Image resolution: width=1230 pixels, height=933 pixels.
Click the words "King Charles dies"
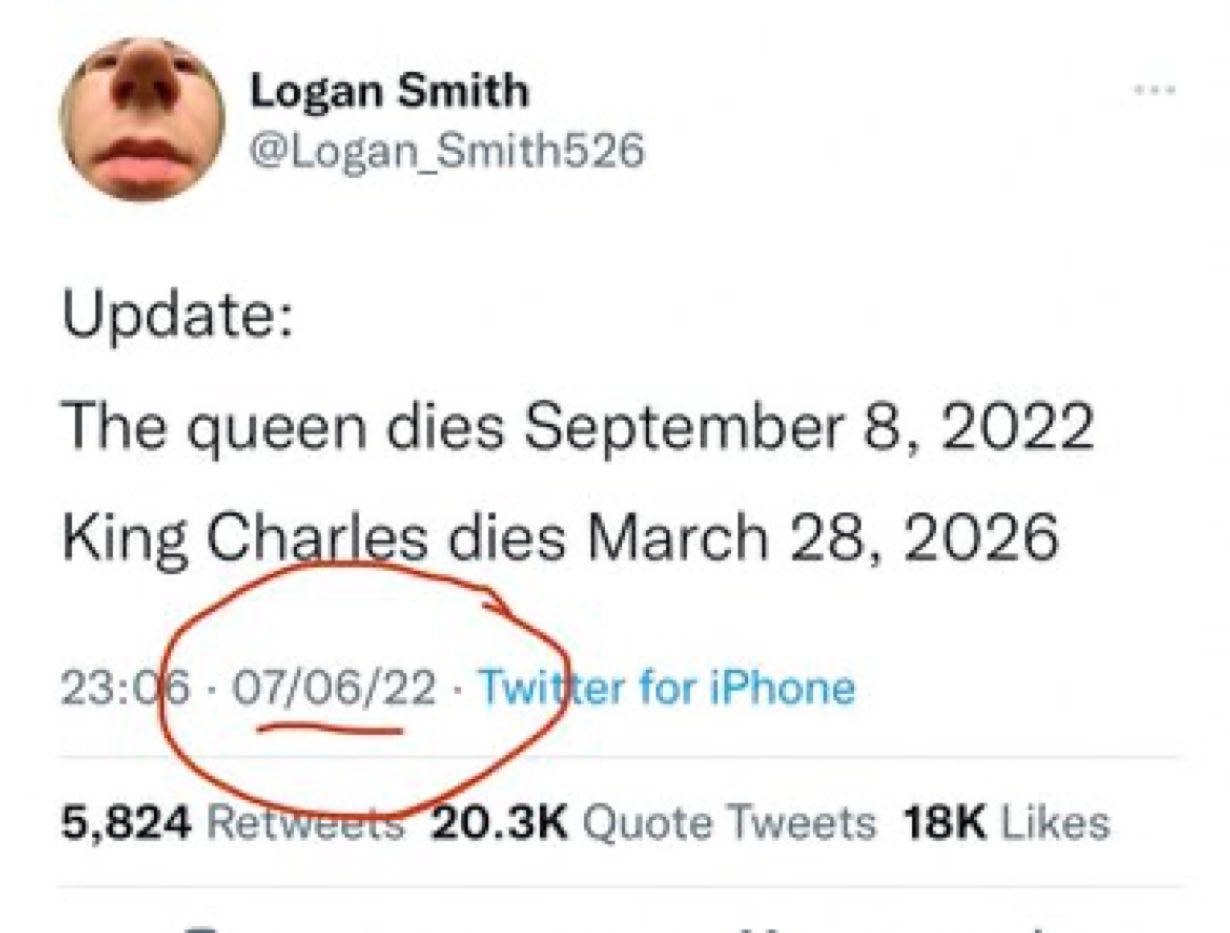(x=311, y=539)
